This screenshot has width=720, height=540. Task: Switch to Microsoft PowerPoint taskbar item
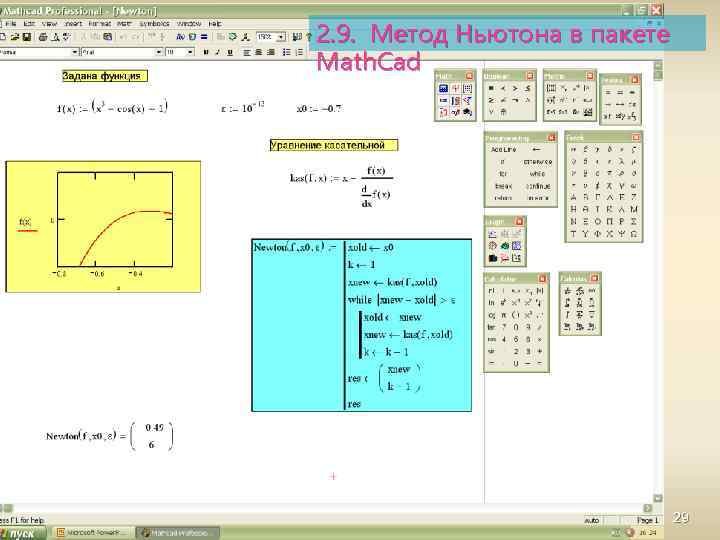click(x=93, y=533)
